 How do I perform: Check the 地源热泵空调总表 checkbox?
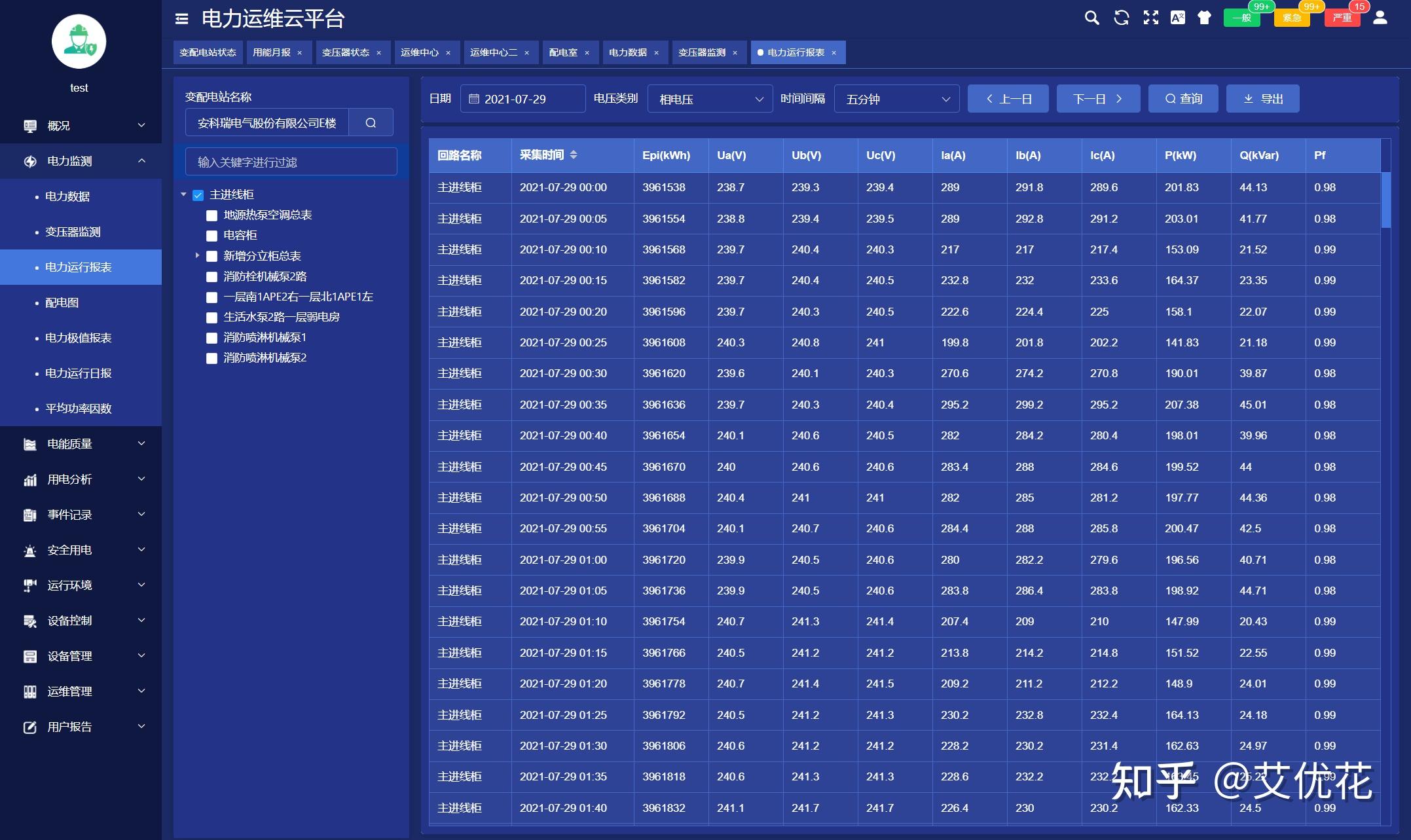point(211,215)
